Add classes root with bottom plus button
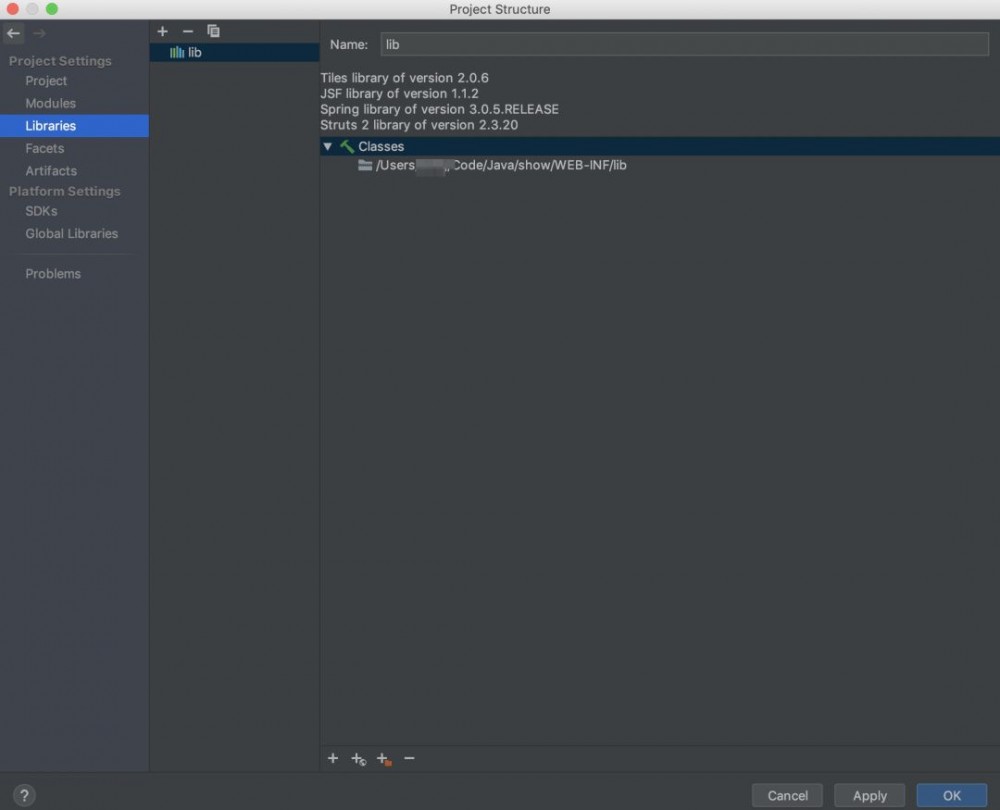This screenshot has width=1000, height=810. (333, 758)
